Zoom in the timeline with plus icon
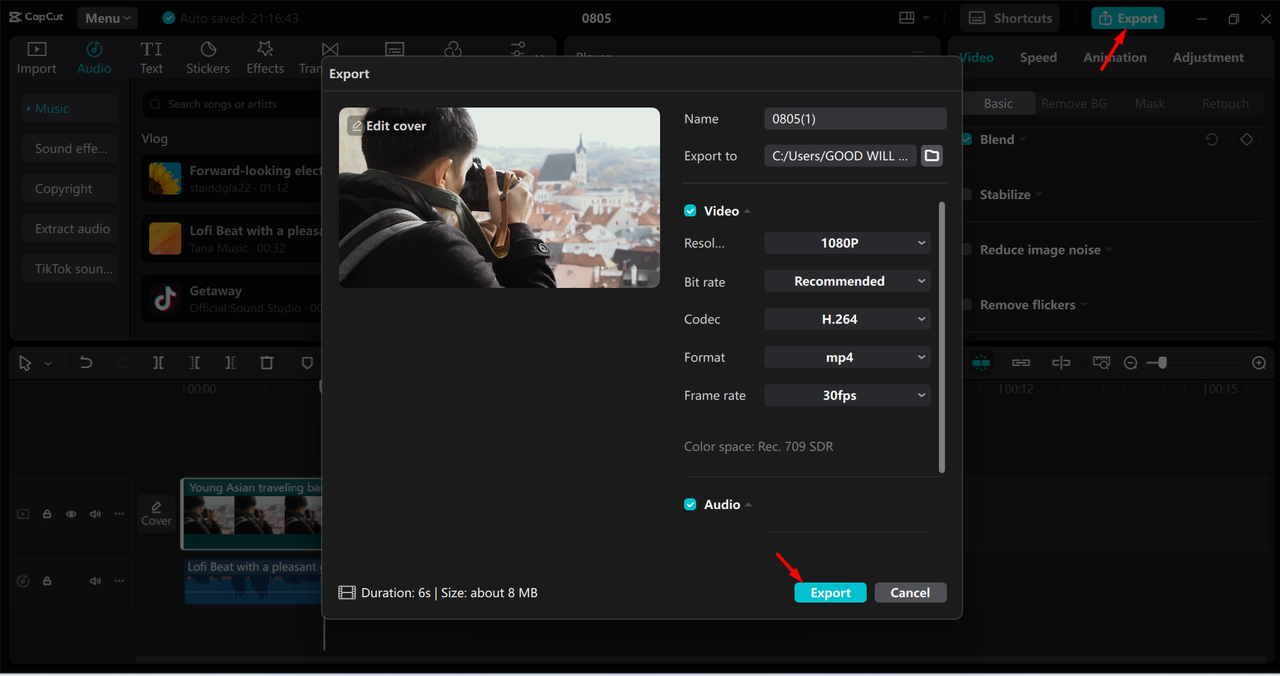The width and height of the screenshot is (1280, 676). pos(1259,363)
